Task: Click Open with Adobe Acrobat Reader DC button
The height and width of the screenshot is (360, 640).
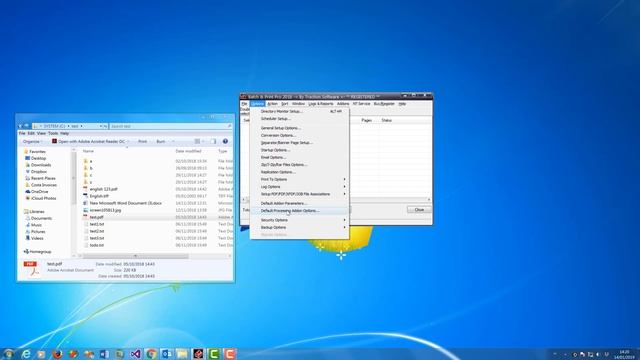Action: click(x=90, y=141)
